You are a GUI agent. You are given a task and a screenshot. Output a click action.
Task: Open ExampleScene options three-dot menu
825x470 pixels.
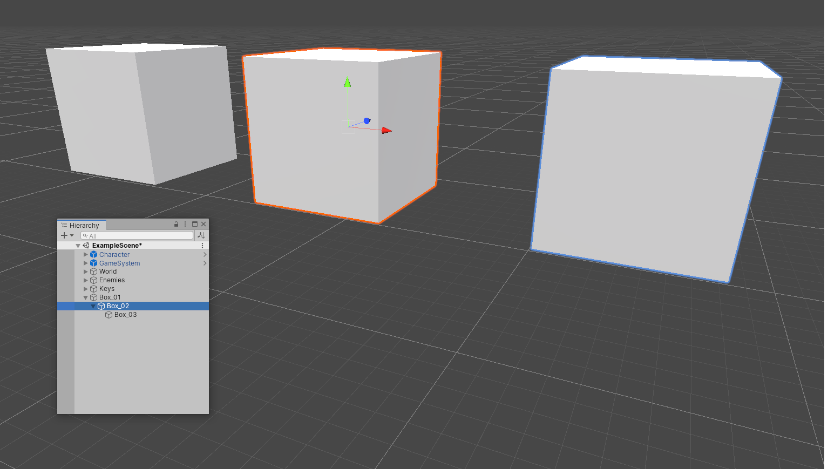203,245
